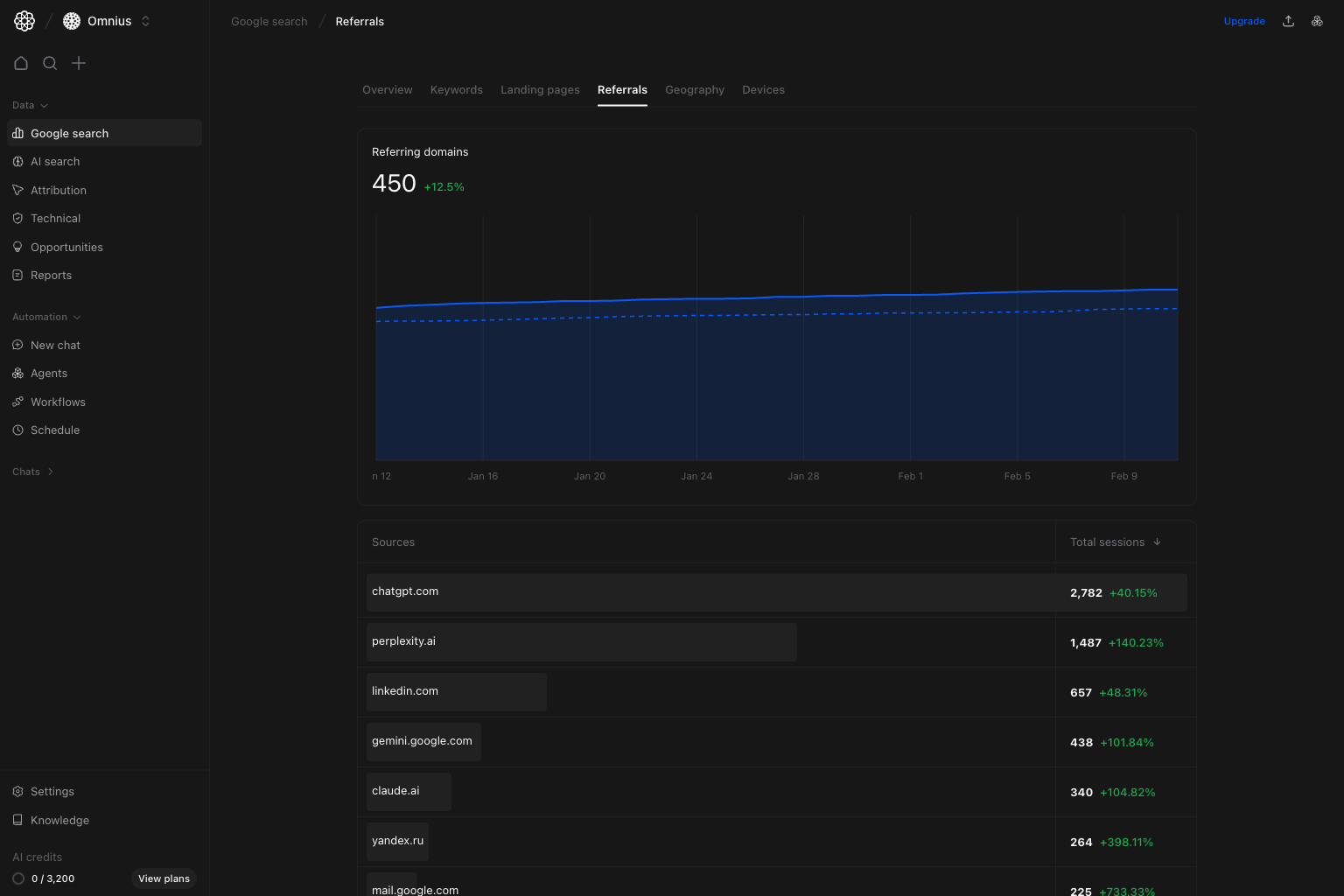This screenshot has height=896, width=1344.
Task: Click the AI credits progress indicator
Action: pyautogui.click(x=17, y=878)
